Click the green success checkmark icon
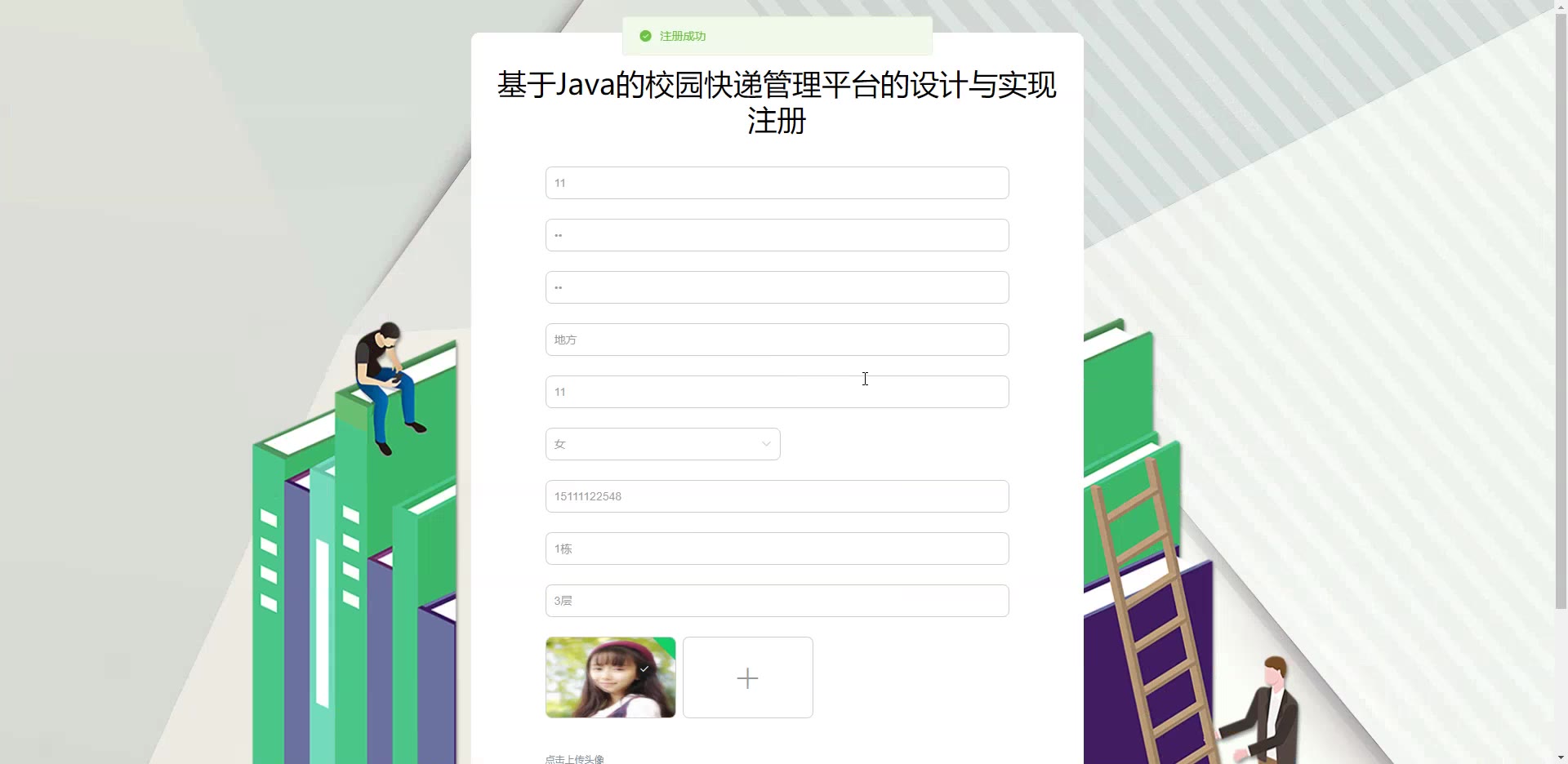This screenshot has width=1568, height=764. (645, 36)
